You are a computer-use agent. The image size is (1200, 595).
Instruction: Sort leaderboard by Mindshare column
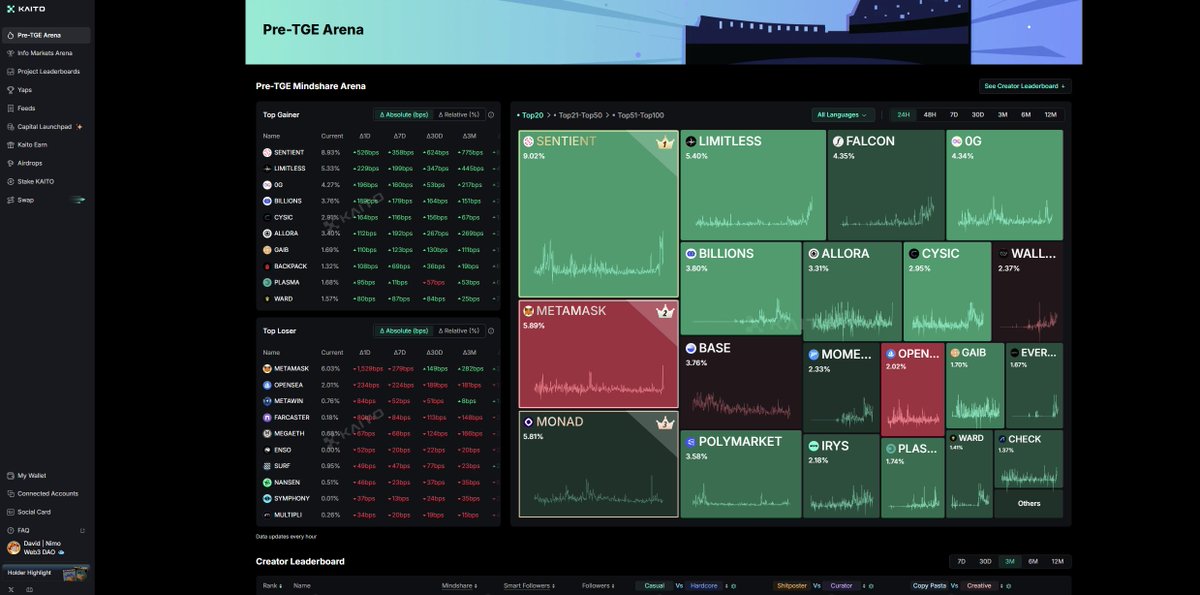pyautogui.click(x=458, y=586)
